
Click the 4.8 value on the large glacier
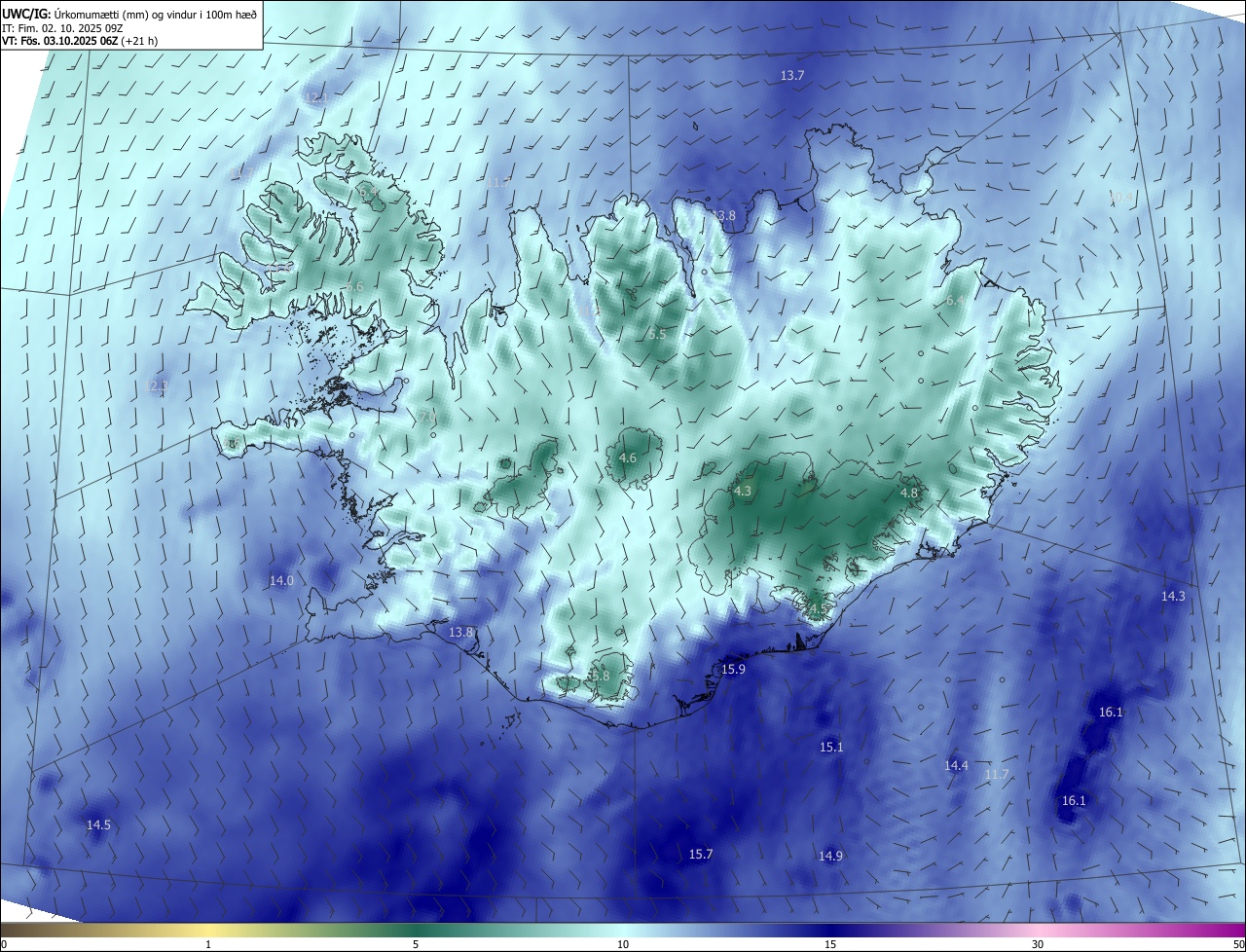[x=908, y=494]
